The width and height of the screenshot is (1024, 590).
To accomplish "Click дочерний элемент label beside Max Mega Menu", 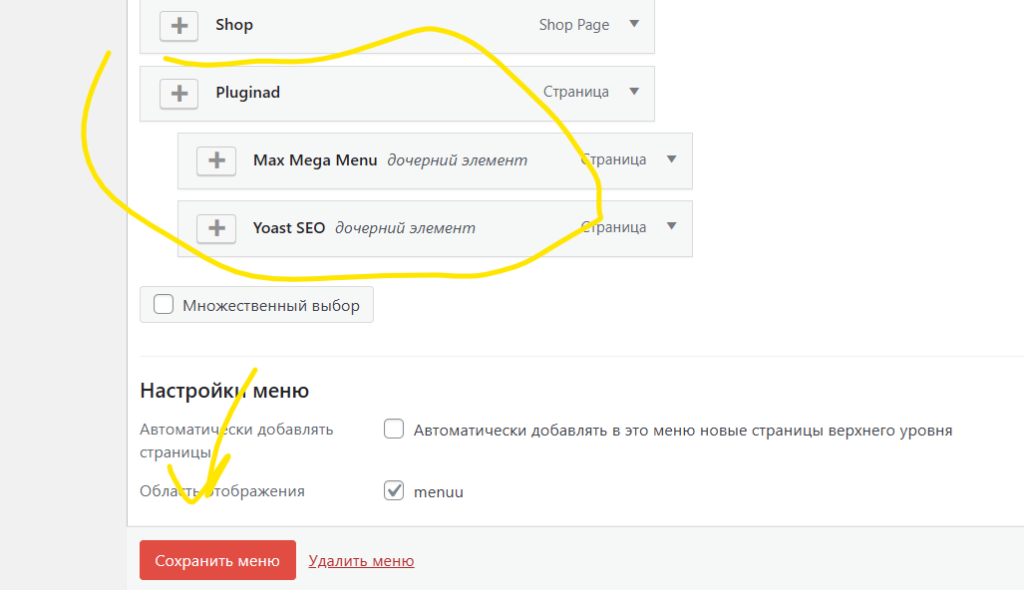I will [x=457, y=160].
